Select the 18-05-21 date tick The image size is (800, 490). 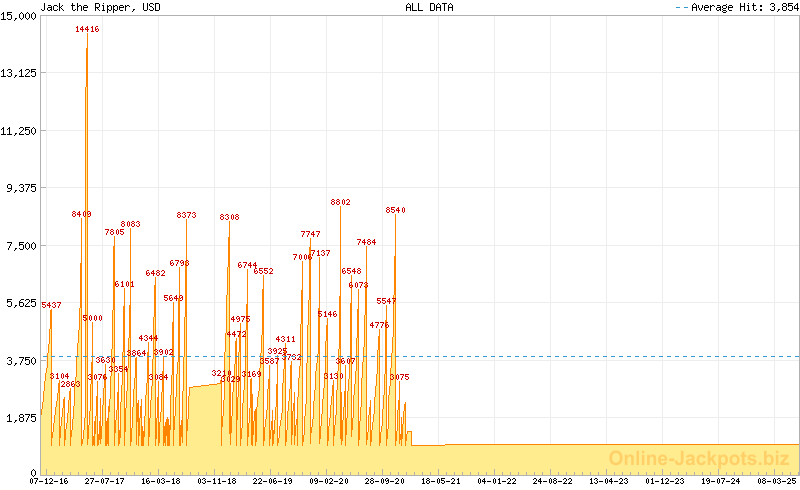[x=441, y=481]
